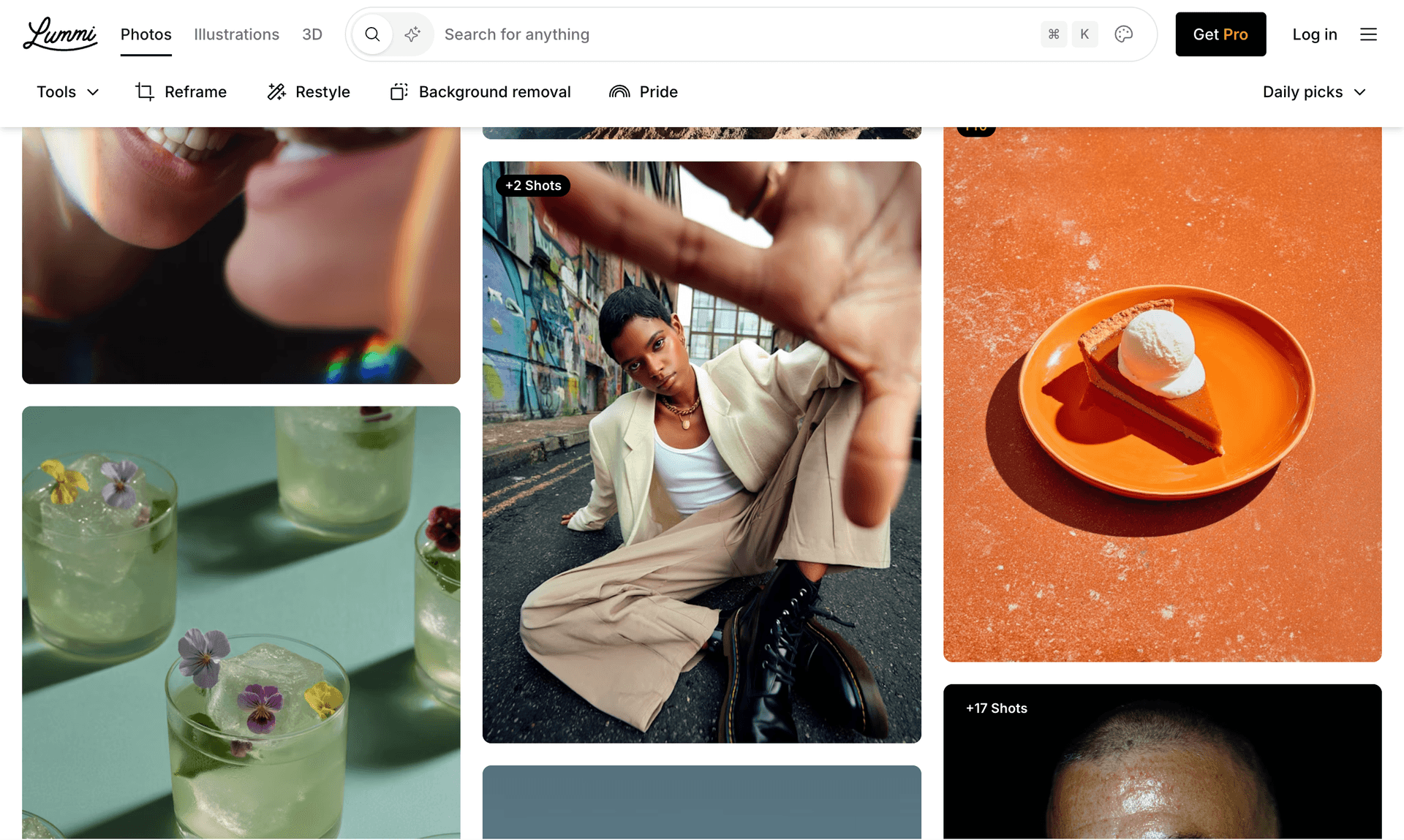Click the command key shortcut badge
1404x840 pixels.
[1054, 34]
